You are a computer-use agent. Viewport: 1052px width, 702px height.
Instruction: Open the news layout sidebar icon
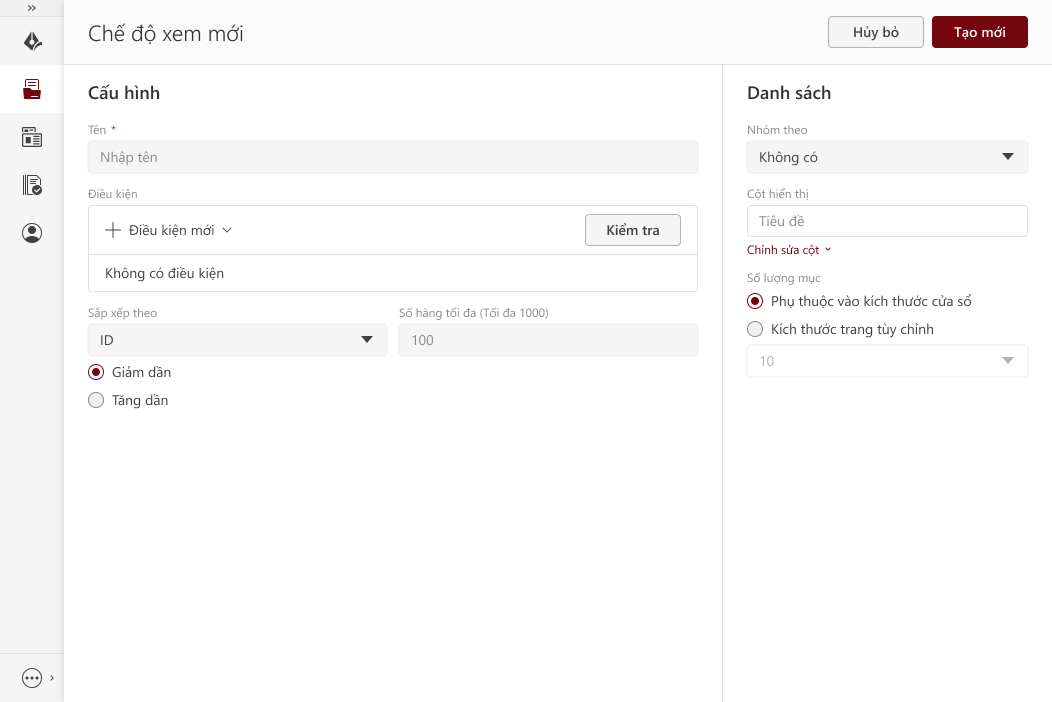point(32,138)
